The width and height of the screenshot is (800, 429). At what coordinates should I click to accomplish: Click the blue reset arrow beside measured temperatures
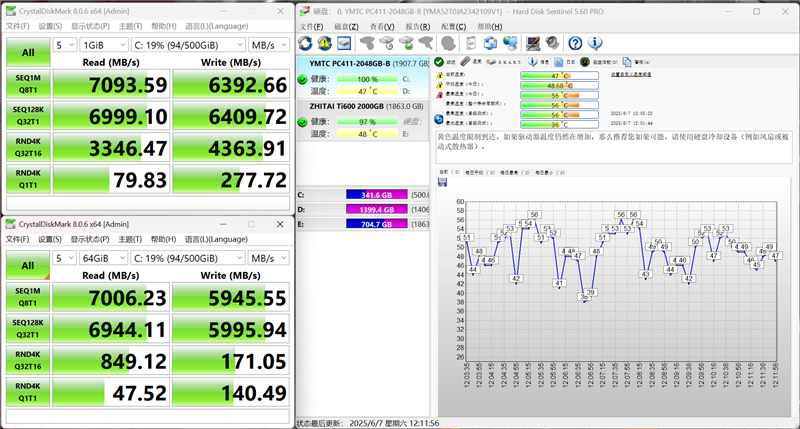(439, 119)
